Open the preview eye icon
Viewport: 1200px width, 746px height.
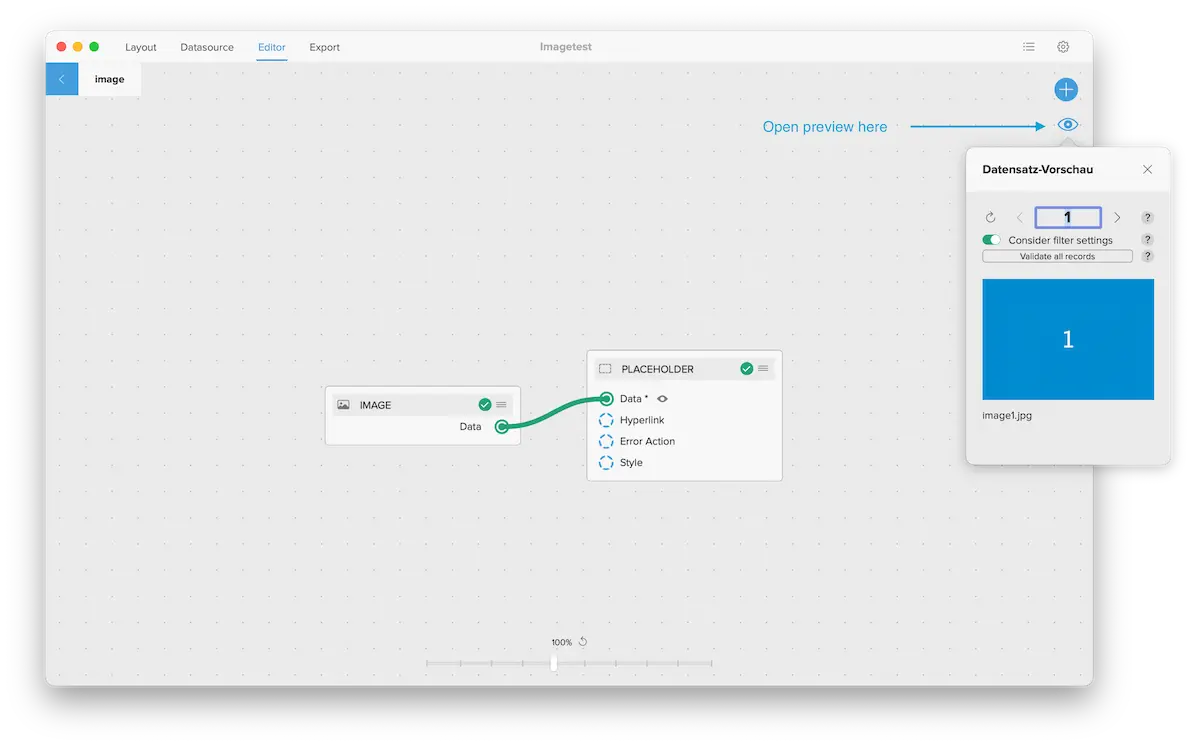click(x=1068, y=125)
